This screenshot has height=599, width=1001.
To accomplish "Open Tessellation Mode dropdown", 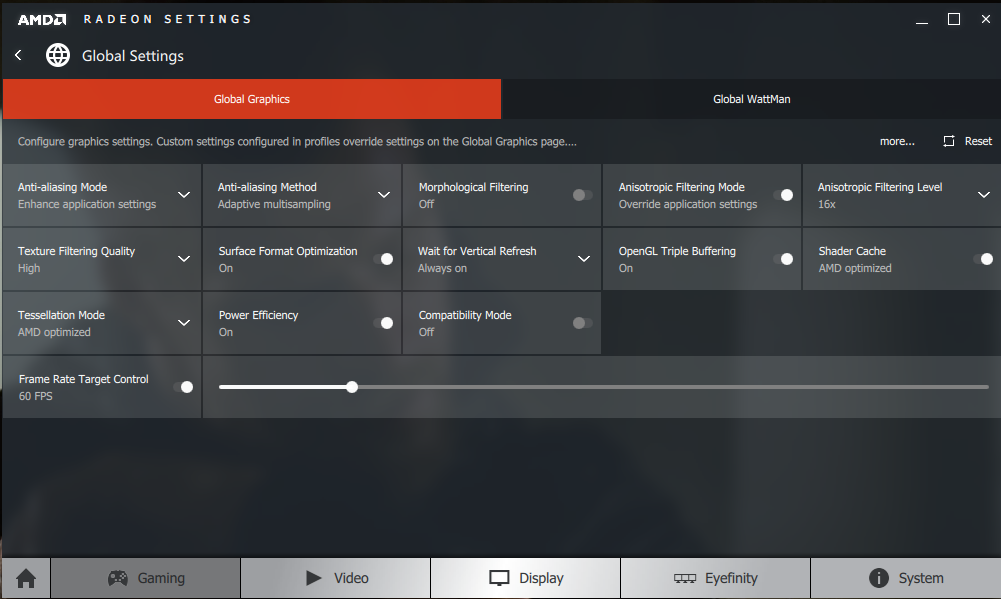I will click(x=184, y=323).
